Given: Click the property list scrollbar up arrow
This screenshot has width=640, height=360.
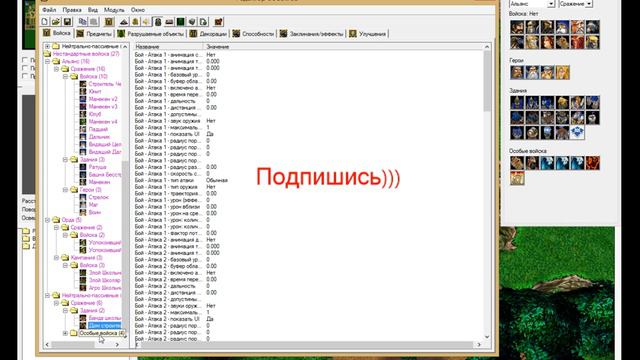Looking at the screenshot, I should pyautogui.click(x=487, y=47).
